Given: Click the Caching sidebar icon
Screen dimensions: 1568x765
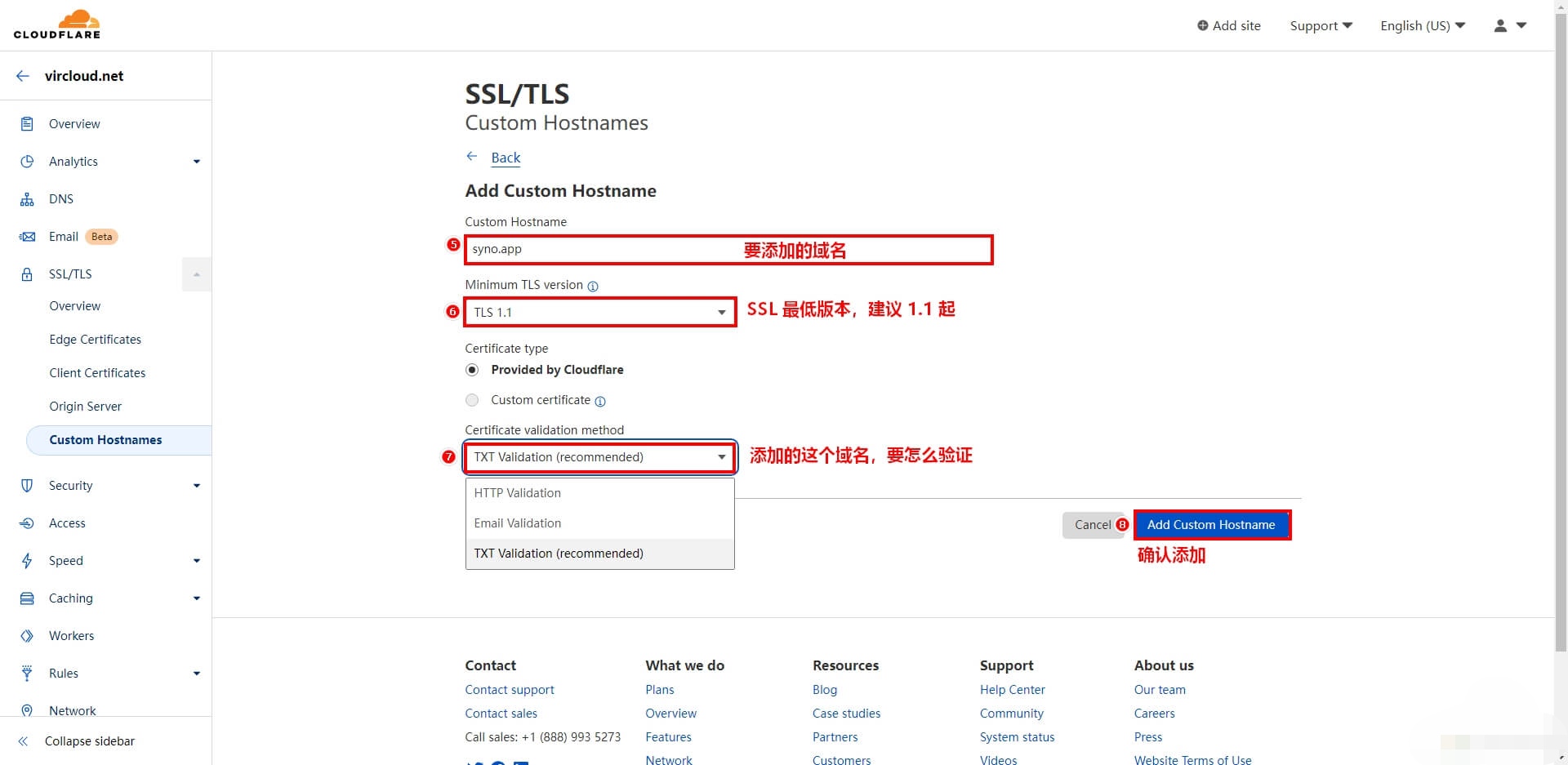Looking at the screenshot, I should pyautogui.click(x=27, y=598).
